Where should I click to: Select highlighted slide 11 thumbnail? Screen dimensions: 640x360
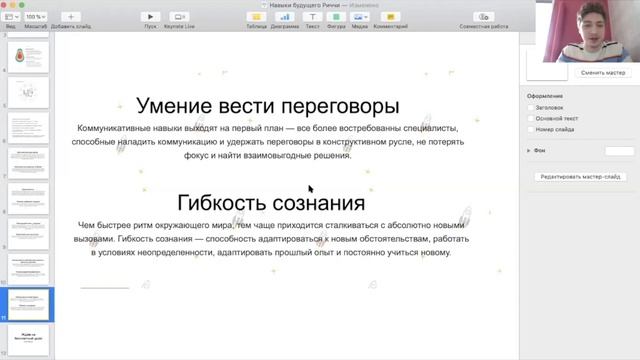pos(28,305)
